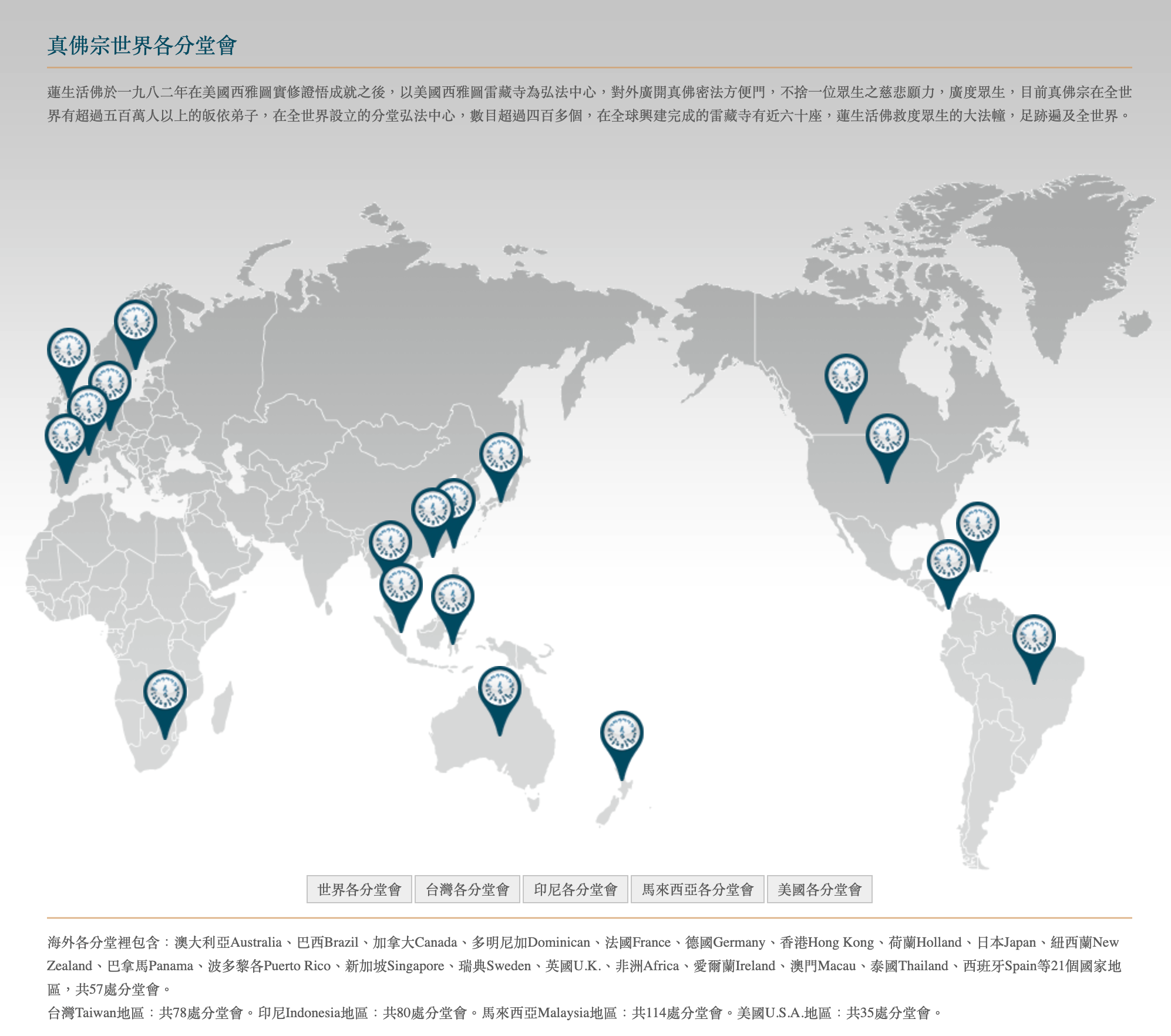Select the pin pointing at the Caribbean islands
1171x1036 pixels.
click(978, 531)
